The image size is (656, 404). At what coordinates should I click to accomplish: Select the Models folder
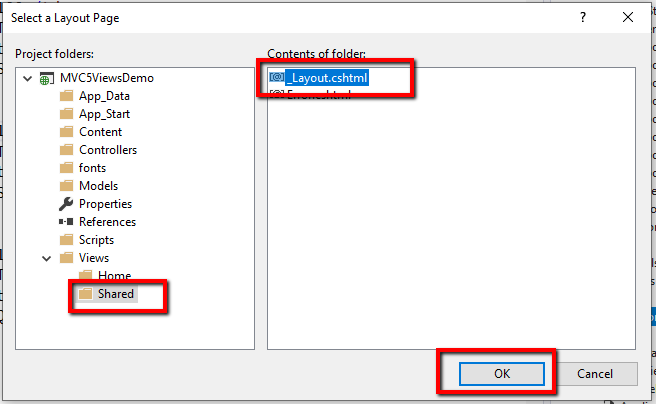point(98,186)
